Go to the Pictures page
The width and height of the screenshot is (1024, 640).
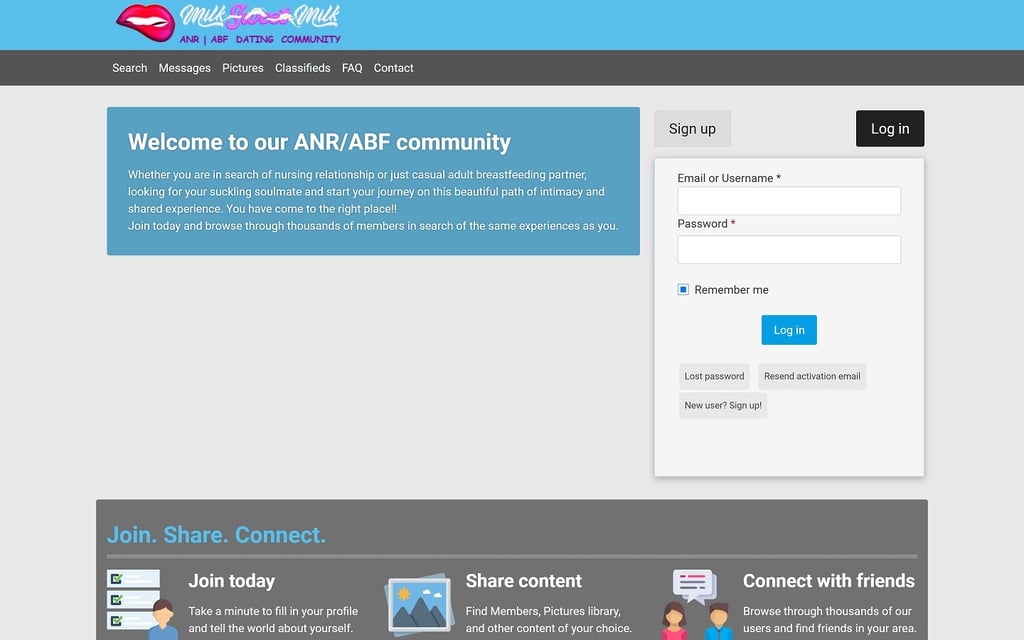pos(243,68)
